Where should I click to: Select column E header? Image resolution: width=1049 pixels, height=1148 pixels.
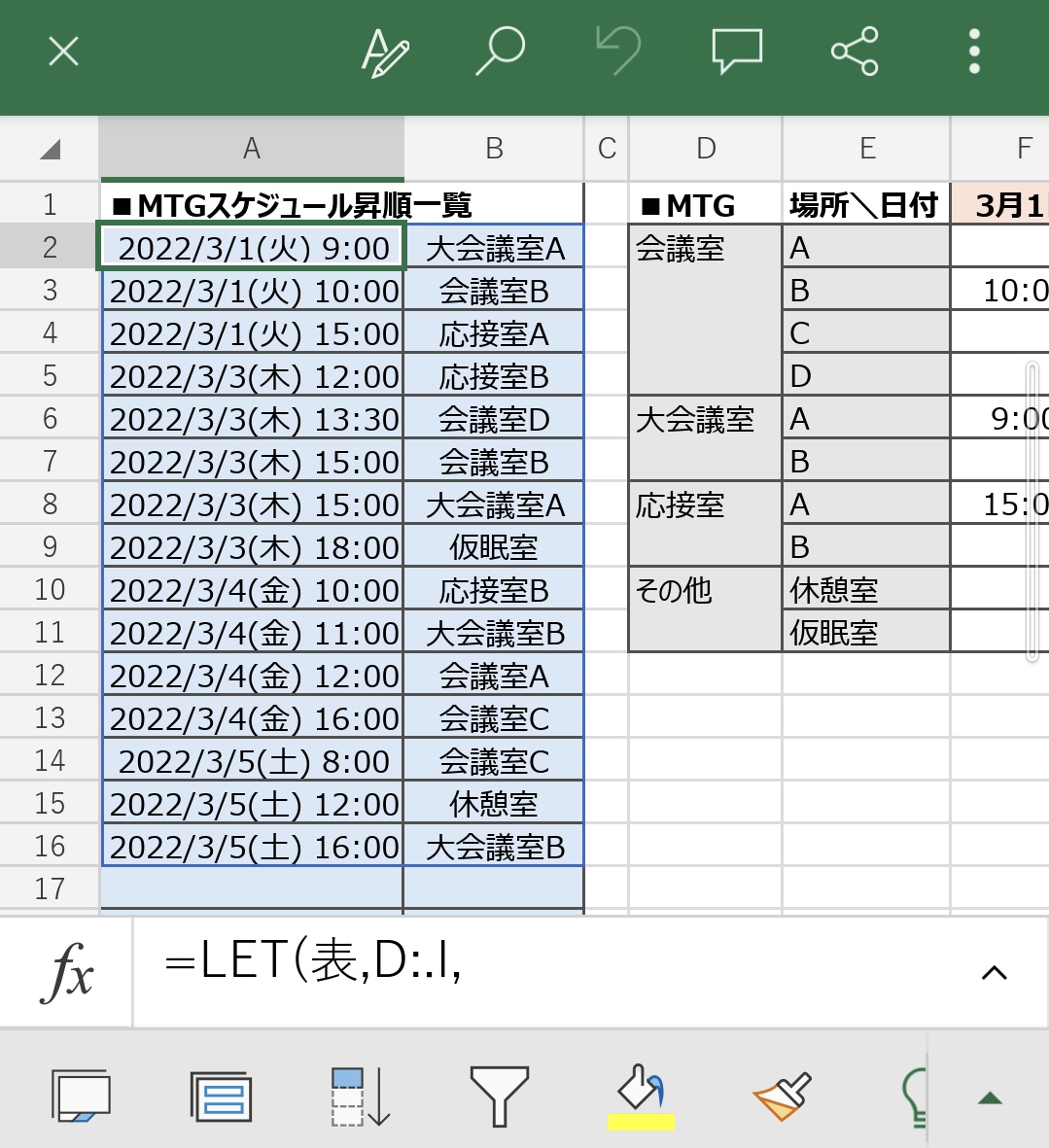click(867, 149)
